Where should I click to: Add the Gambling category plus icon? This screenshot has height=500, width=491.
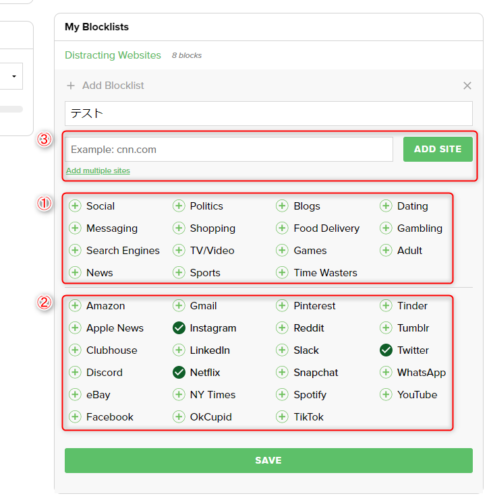tap(386, 228)
